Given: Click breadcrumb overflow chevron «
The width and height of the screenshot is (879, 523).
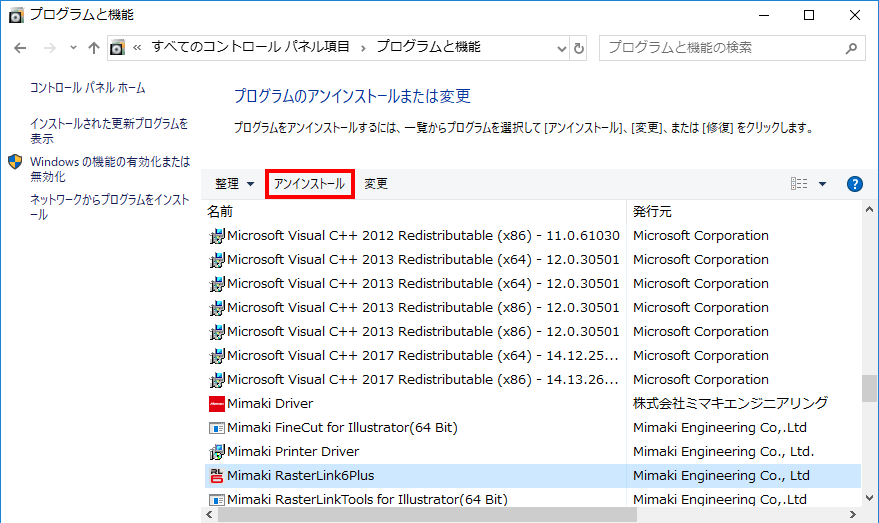Looking at the screenshot, I should tap(137, 48).
